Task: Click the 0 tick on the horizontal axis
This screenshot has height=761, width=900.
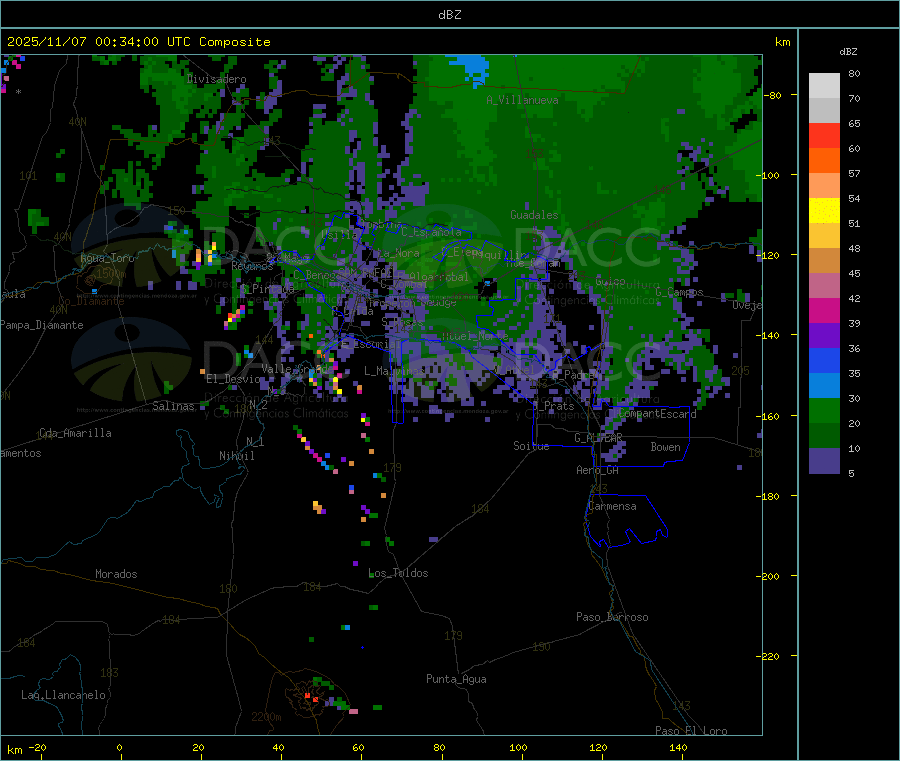Action: (x=119, y=747)
